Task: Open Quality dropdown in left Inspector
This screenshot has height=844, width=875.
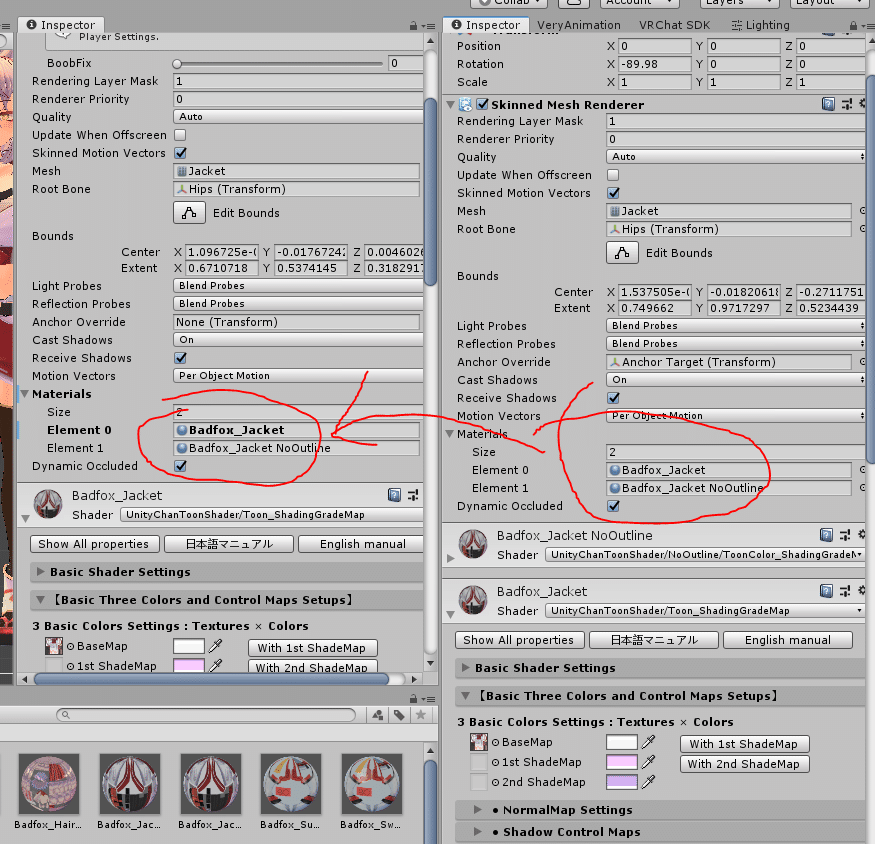Action: point(298,117)
